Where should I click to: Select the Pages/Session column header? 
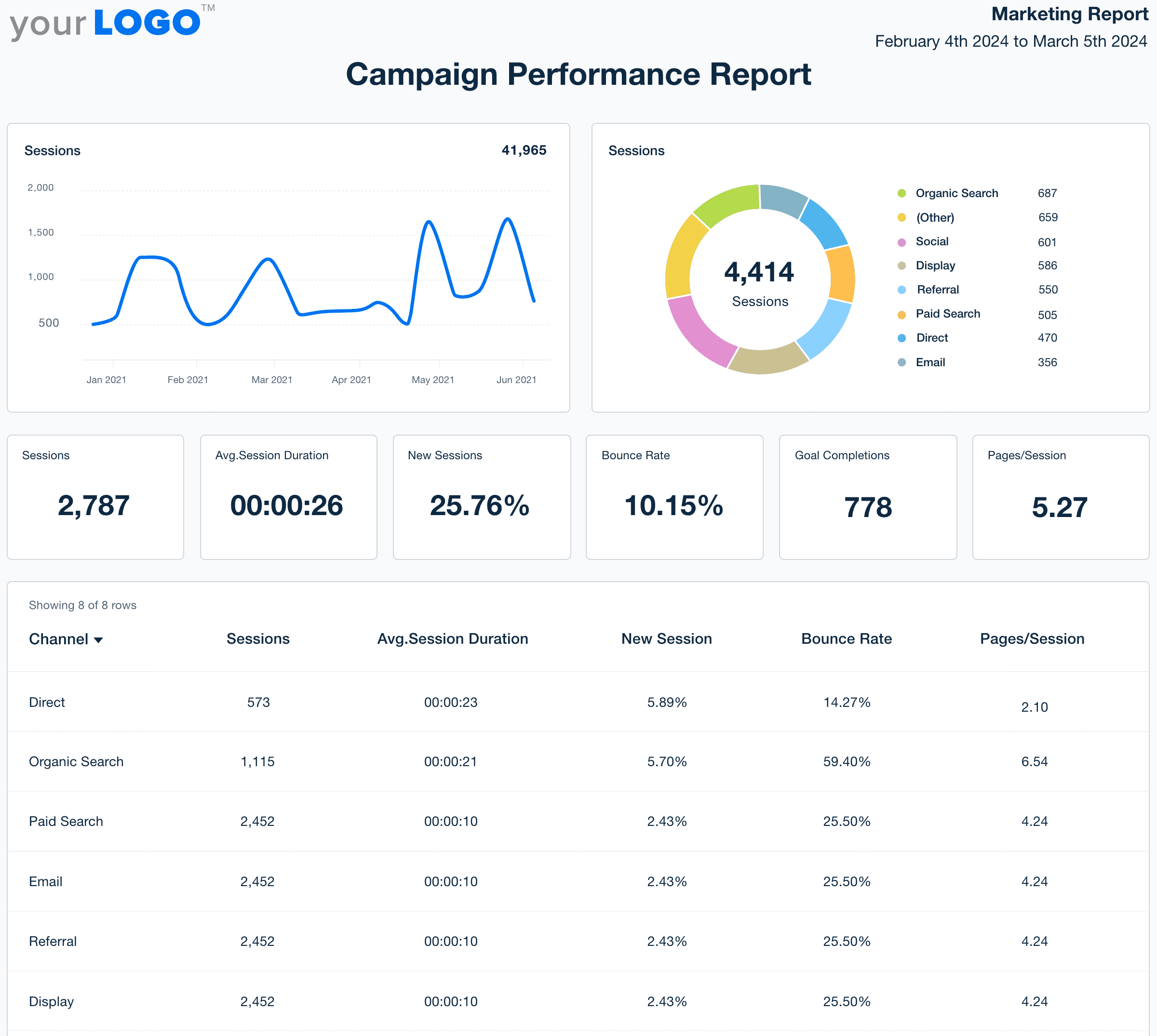point(1031,638)
